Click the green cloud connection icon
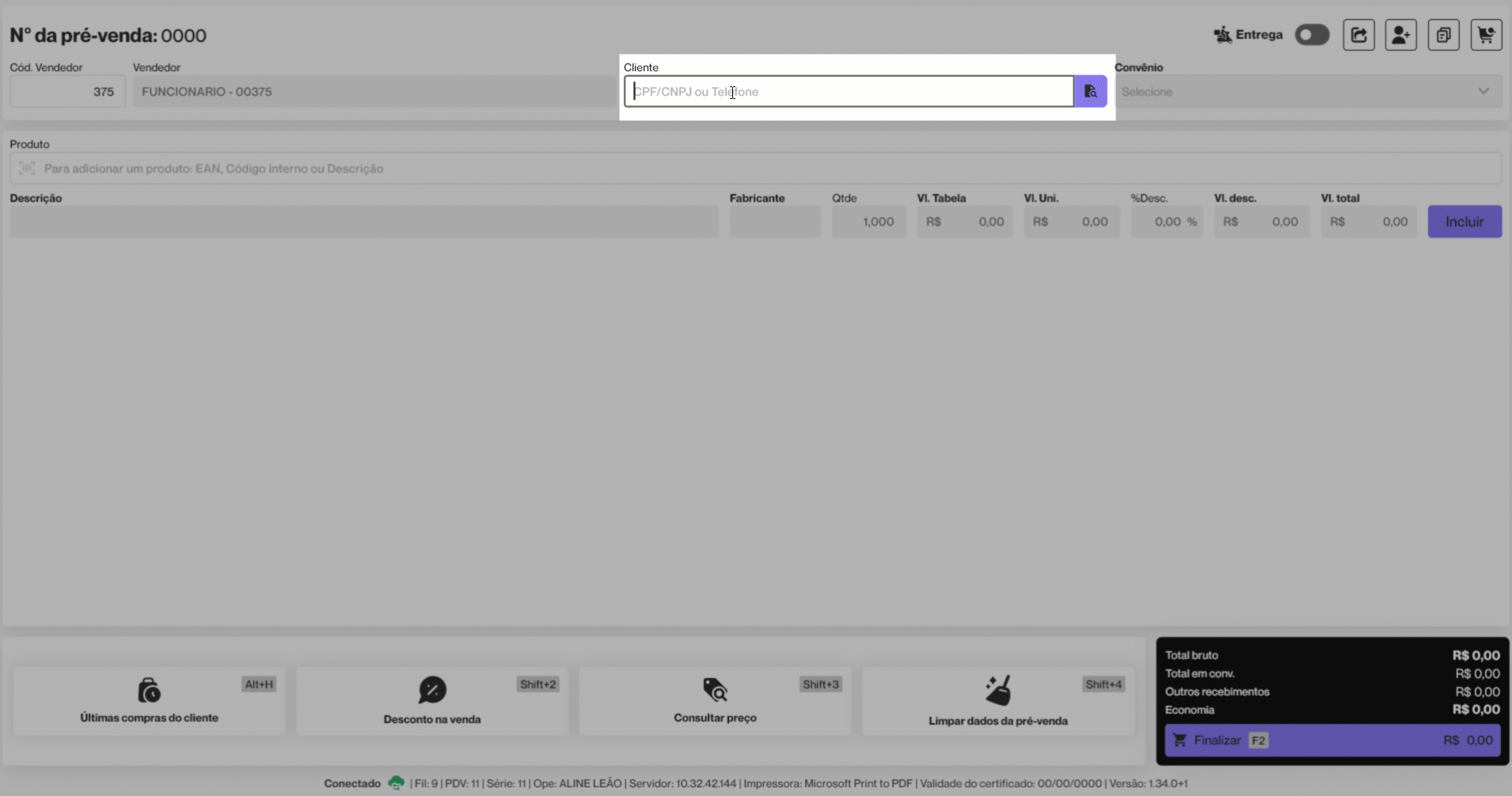 click(x=396, y=783)
